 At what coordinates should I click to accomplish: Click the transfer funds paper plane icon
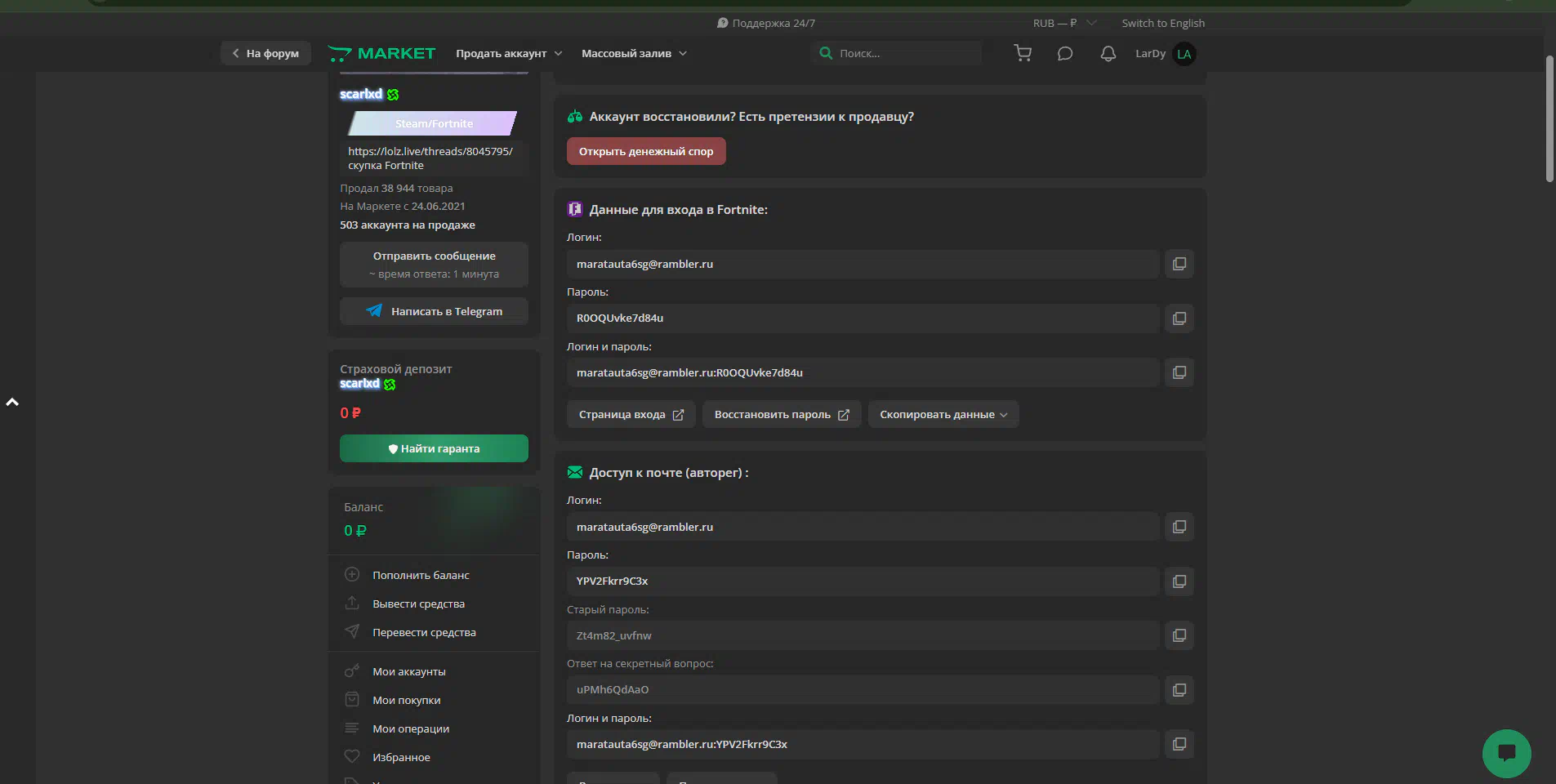[352, 631]
